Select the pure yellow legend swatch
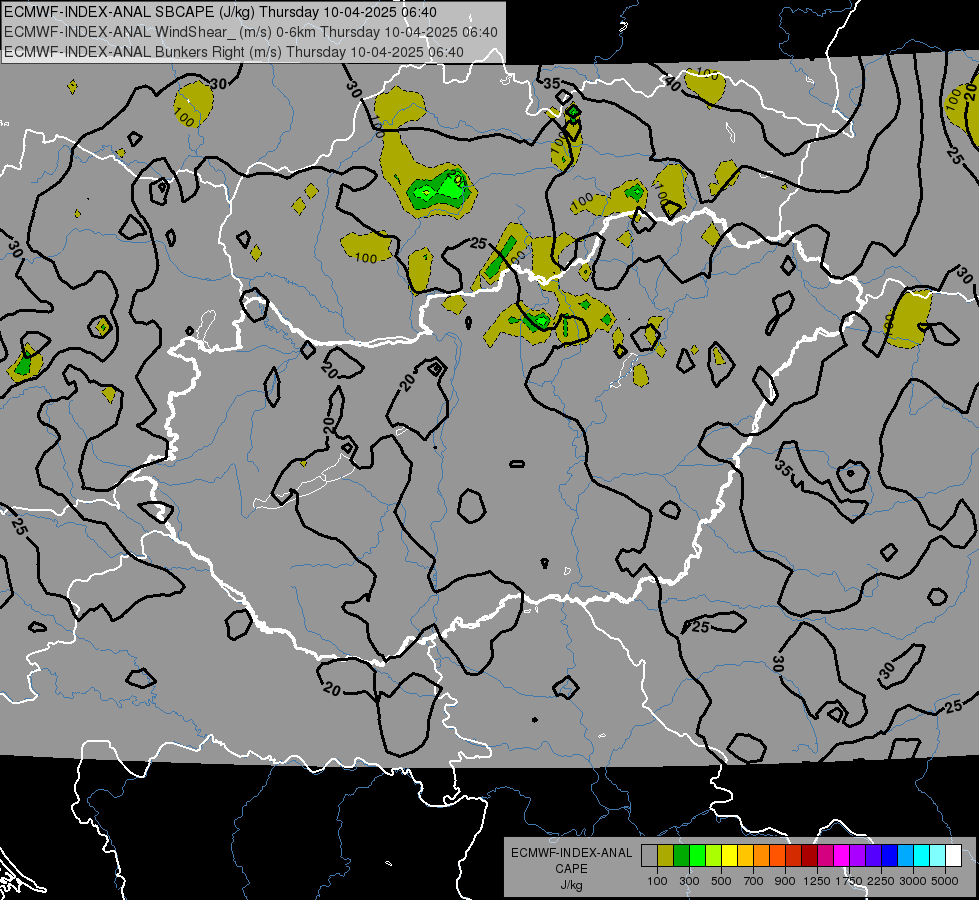The image size is (979, 900). point(729,856)
